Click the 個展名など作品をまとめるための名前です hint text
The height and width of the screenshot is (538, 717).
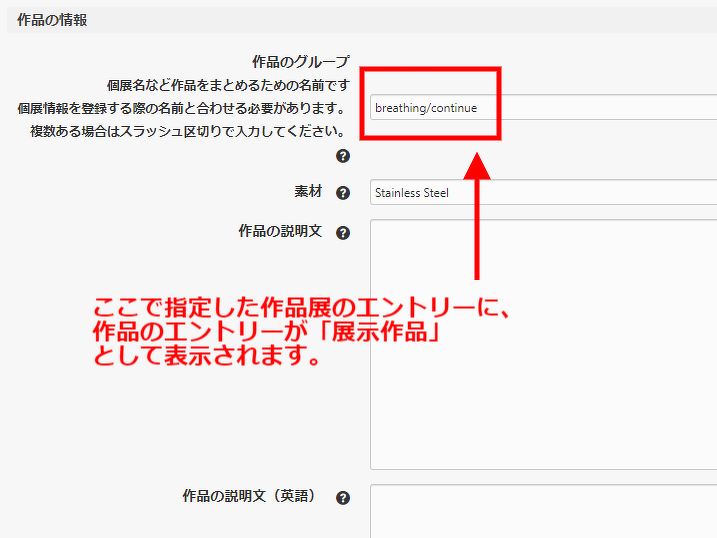[228, 85]
